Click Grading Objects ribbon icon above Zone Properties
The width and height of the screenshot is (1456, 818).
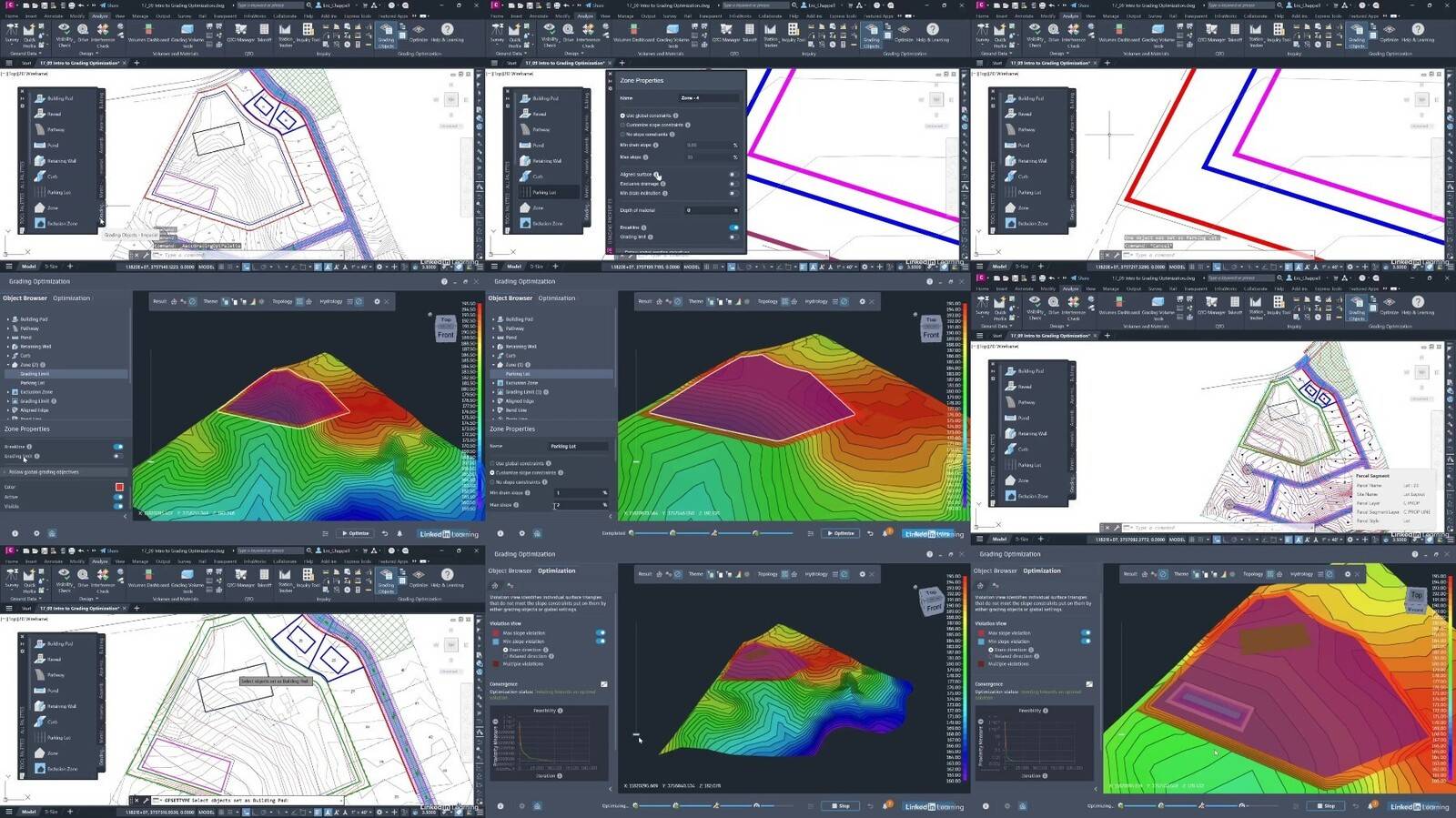[x=871, y=35]
